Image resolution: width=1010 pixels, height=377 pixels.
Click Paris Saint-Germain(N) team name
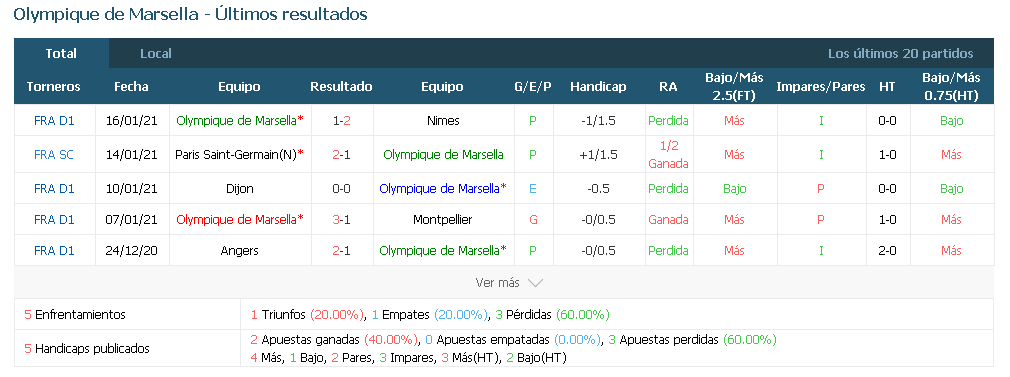[x=236, y=155]
